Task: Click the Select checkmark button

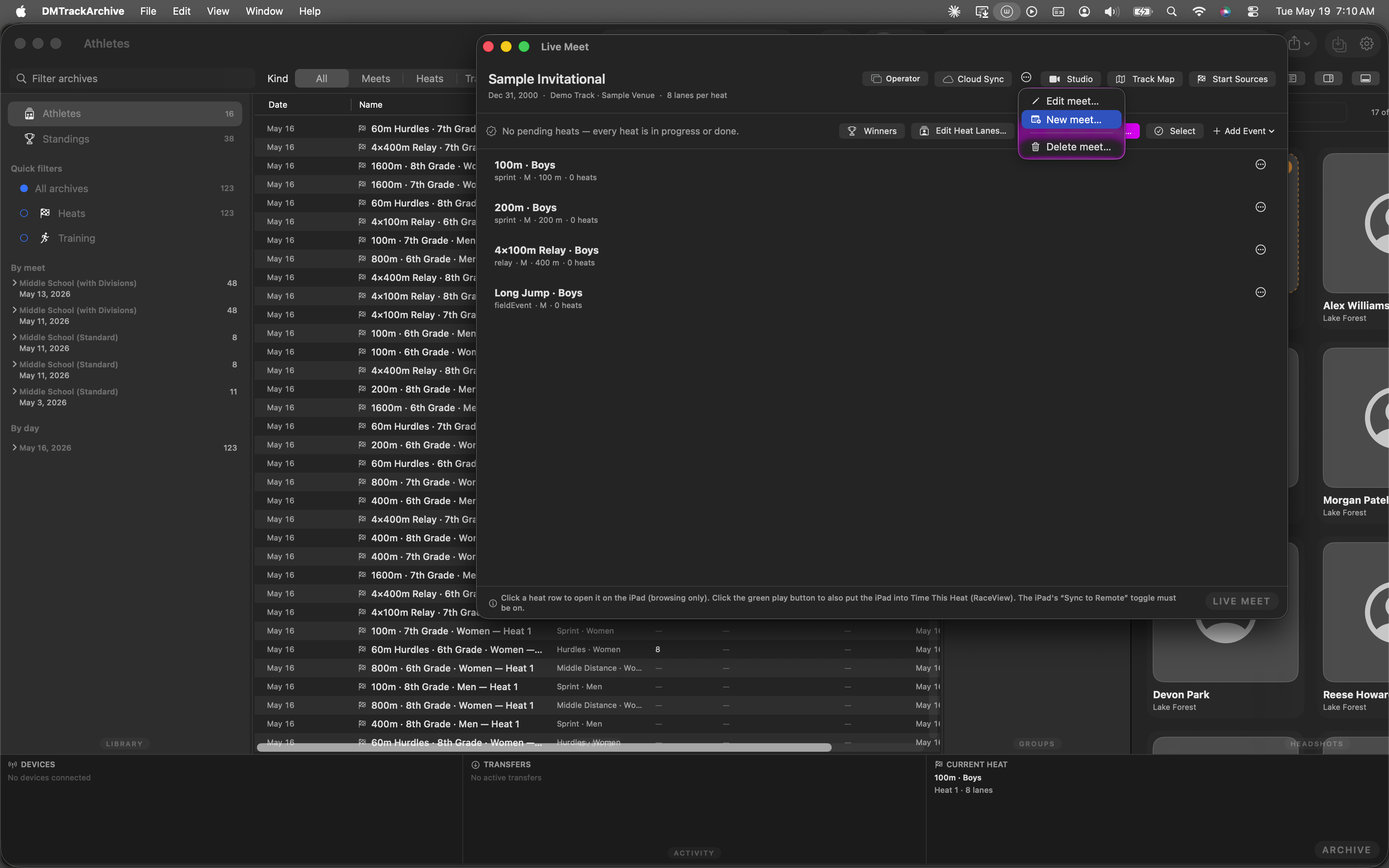Action: tap(1174, 131)
